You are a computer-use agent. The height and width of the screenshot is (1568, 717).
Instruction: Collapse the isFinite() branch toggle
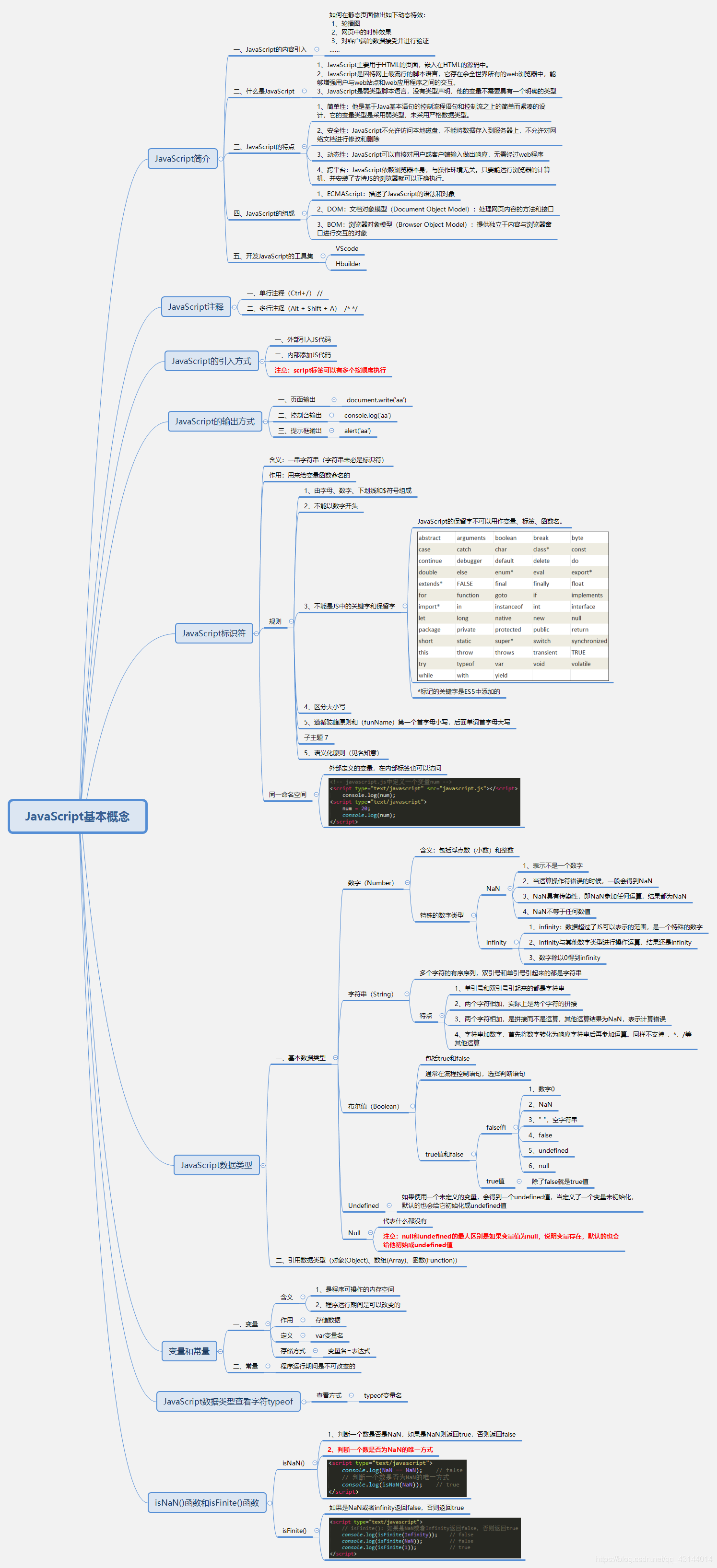(x=317, y=1530)
